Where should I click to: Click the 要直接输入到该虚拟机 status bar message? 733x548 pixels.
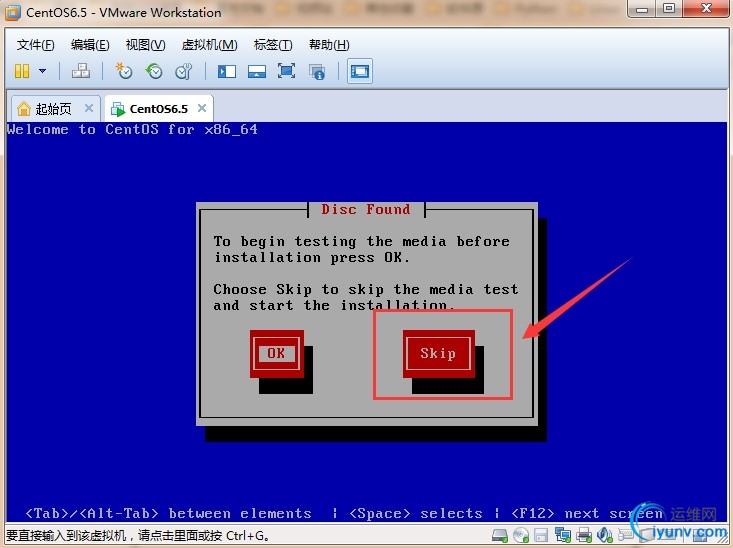coord(137,535)
